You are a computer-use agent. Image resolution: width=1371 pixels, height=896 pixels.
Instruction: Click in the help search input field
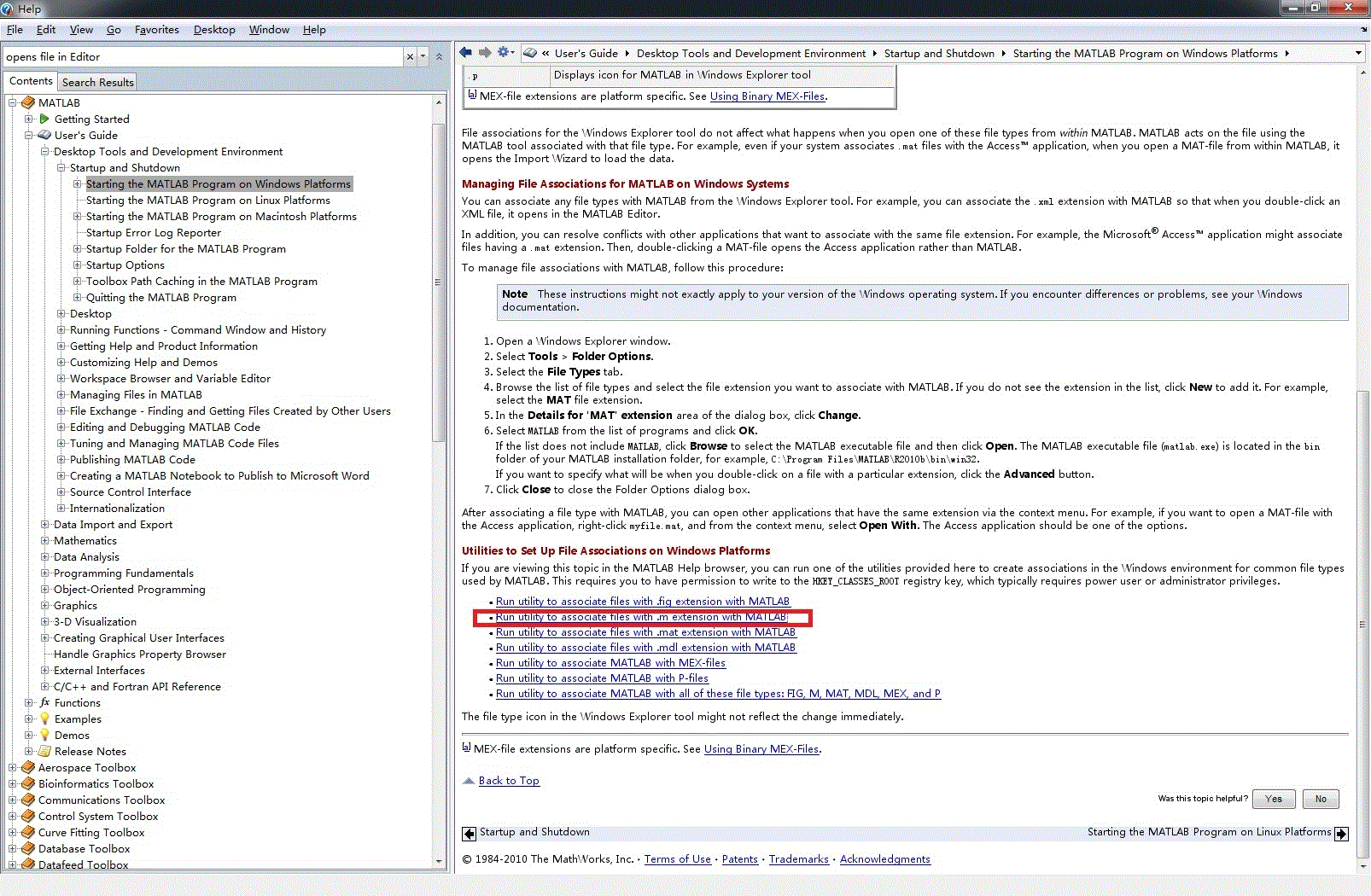pos(203,56)
